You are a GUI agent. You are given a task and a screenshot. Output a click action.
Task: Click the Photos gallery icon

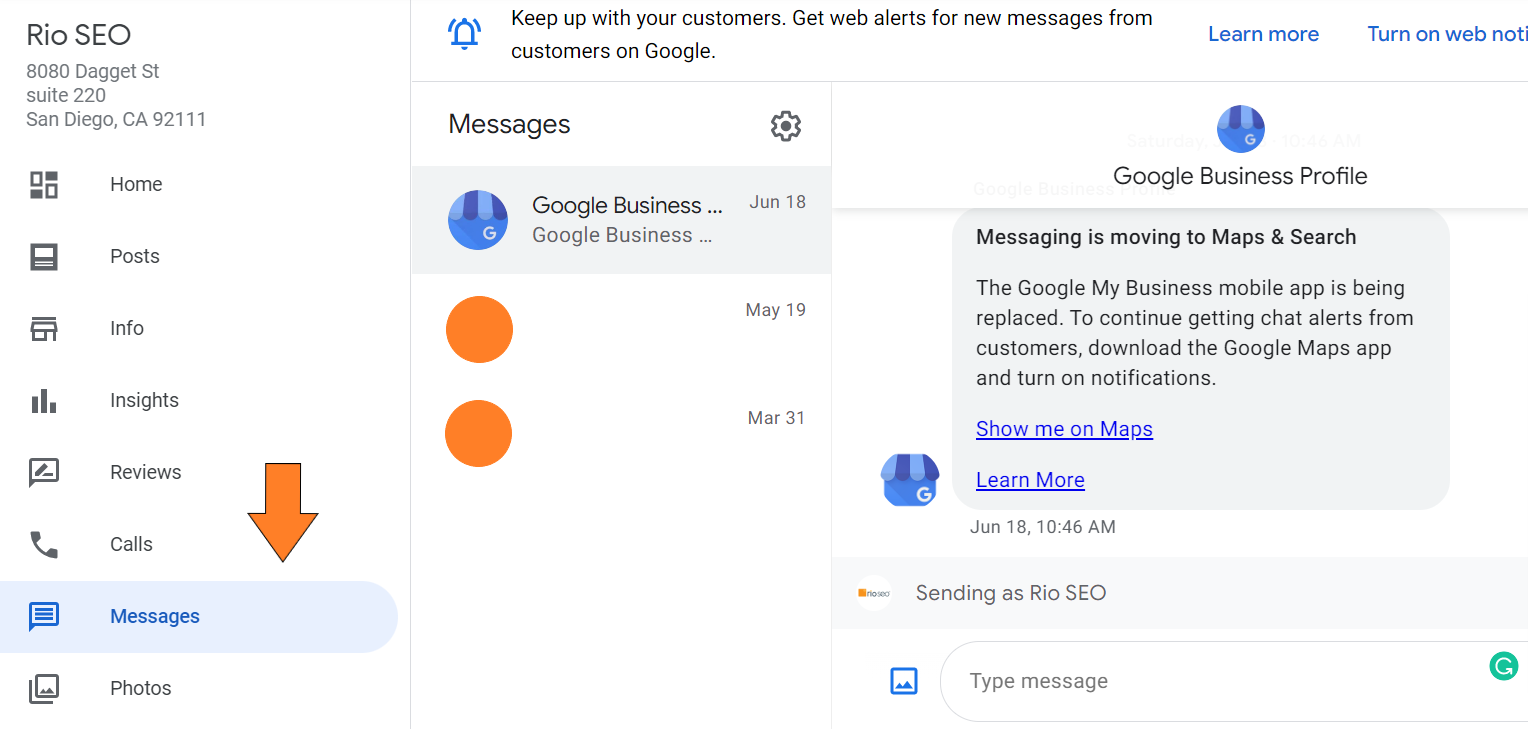click(44, 688)
